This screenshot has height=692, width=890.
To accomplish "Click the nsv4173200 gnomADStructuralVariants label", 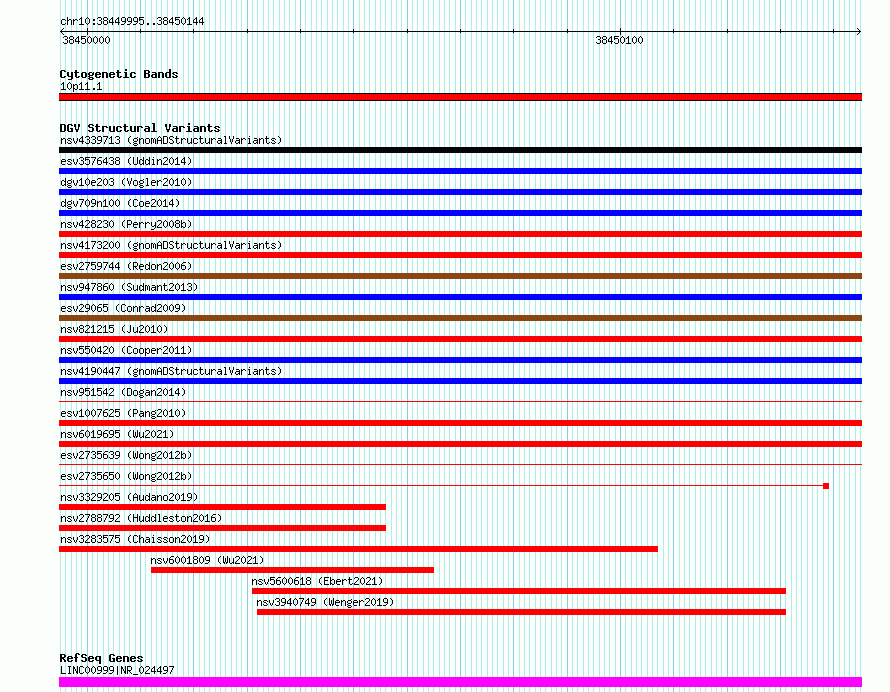I will pyautogui.click(x=171, y=245).
